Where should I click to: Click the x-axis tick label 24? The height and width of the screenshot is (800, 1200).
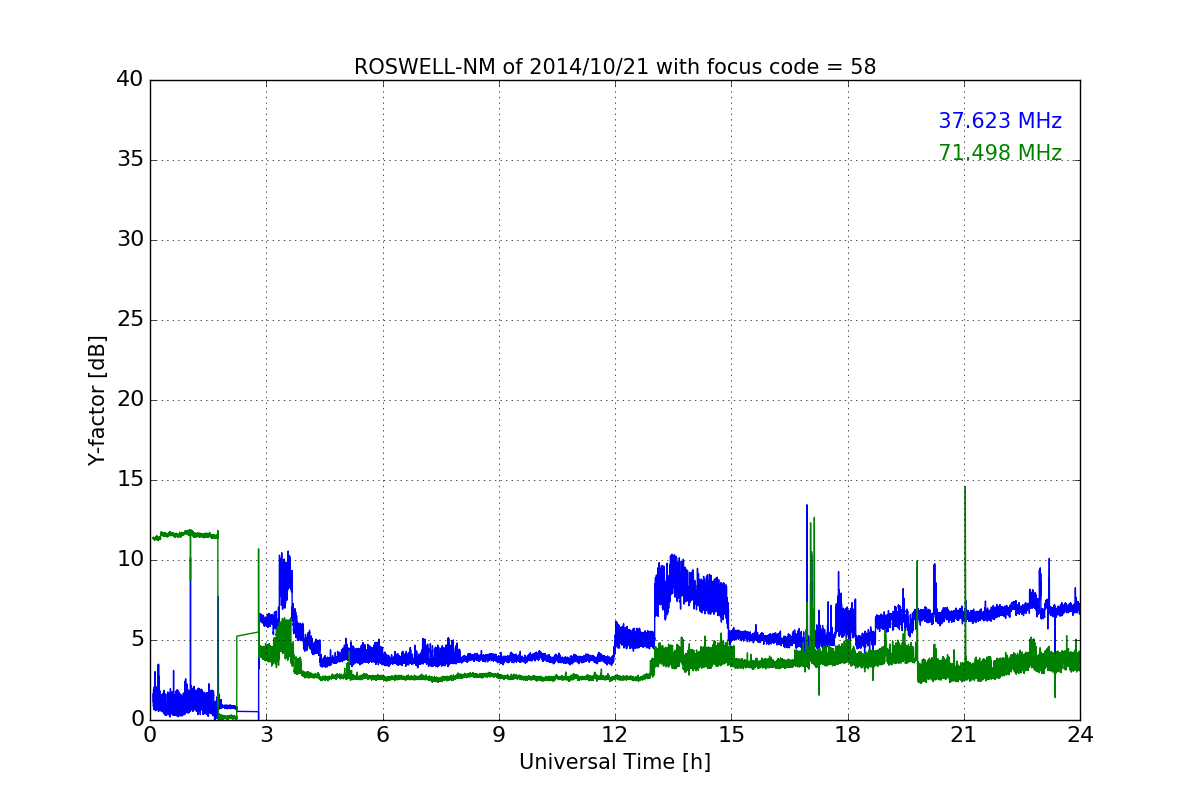pyautogui.click(x=1080, y=735)
